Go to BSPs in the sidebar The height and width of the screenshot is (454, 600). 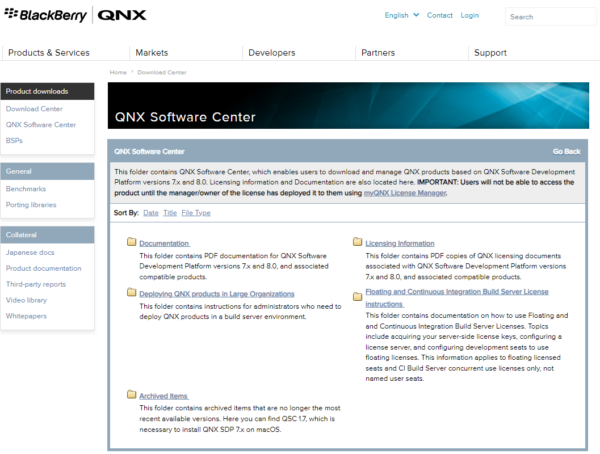click(x=14, y=141)
